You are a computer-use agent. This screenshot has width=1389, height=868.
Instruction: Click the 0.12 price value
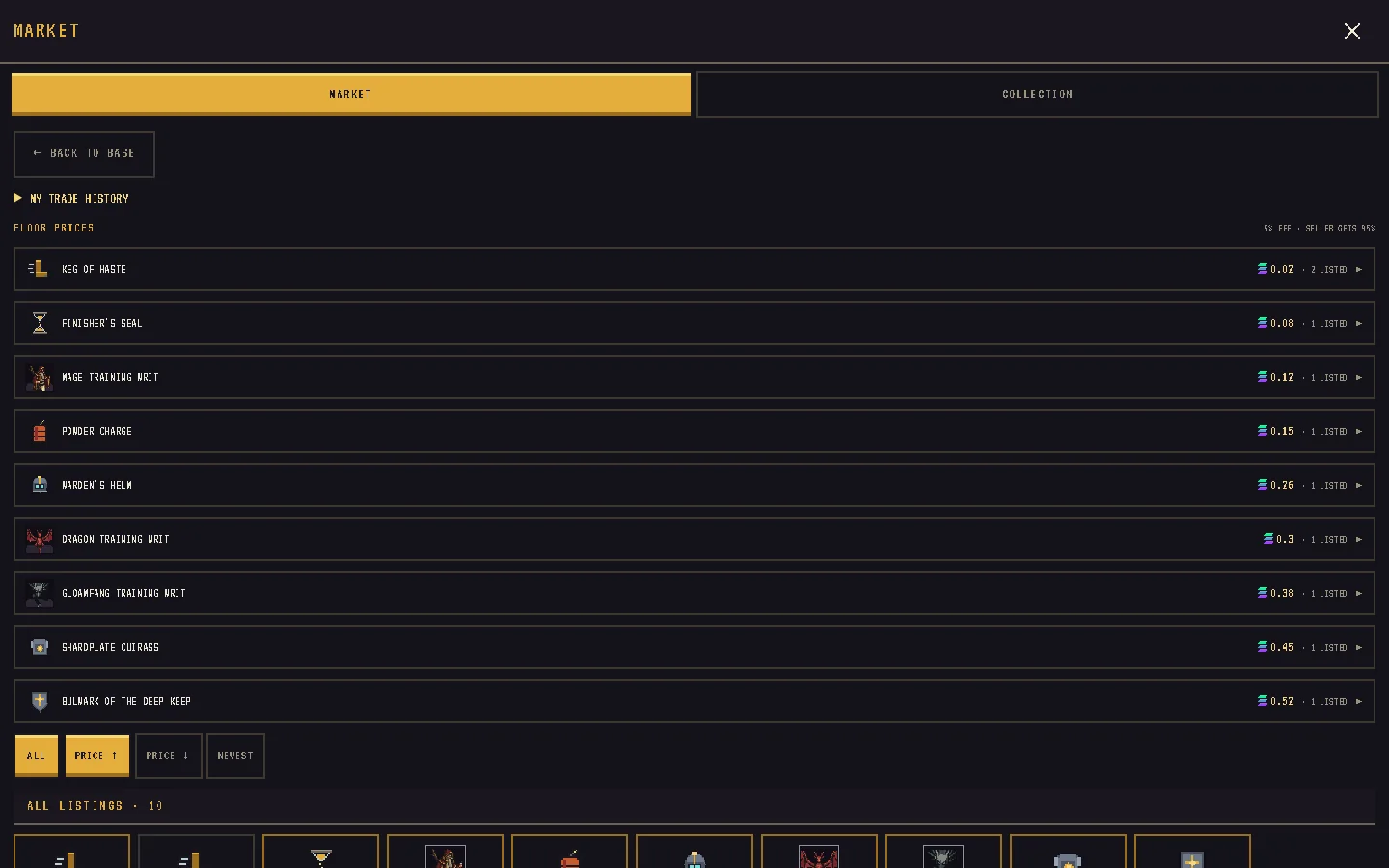pyautogui.click(x=1282, y=377)
